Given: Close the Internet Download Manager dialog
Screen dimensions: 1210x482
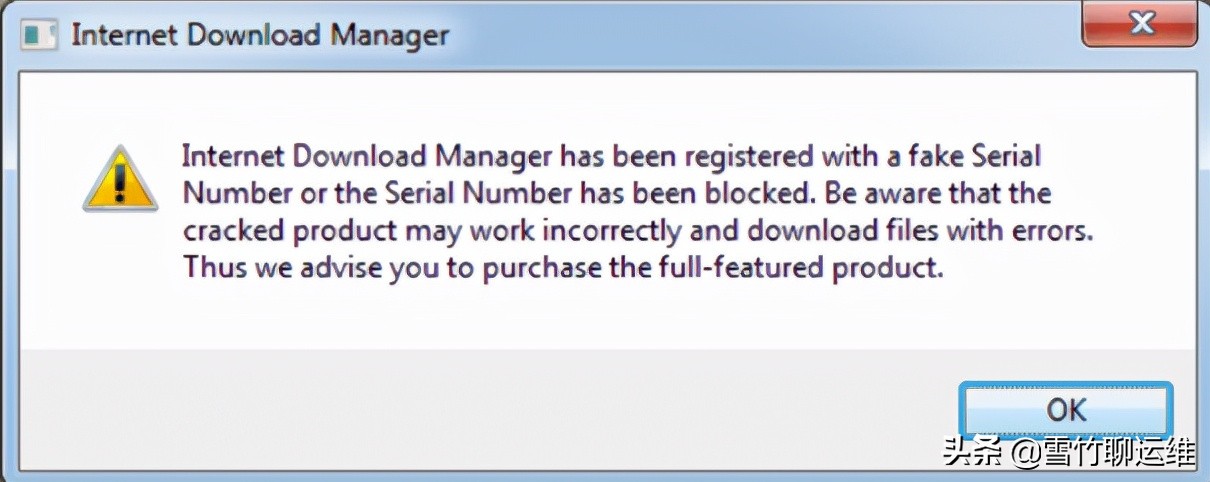Looking at the screenshot, I should tap(1138, 24).
